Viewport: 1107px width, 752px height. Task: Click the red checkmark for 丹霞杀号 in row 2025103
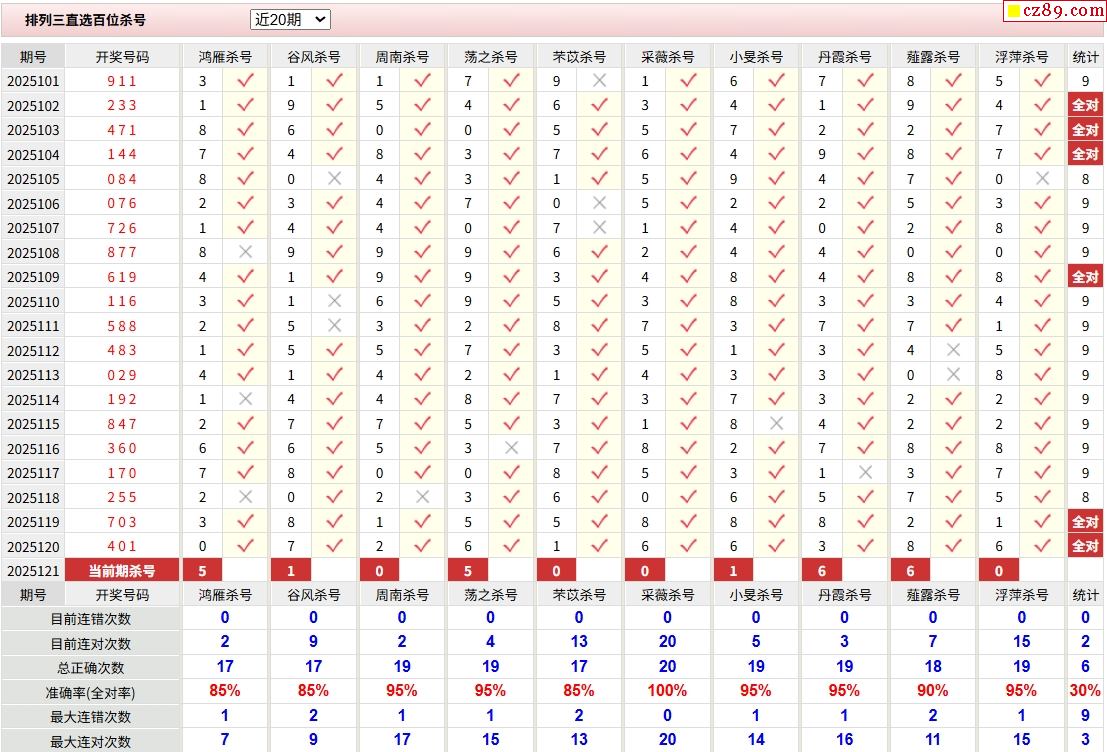coord(866,130)
